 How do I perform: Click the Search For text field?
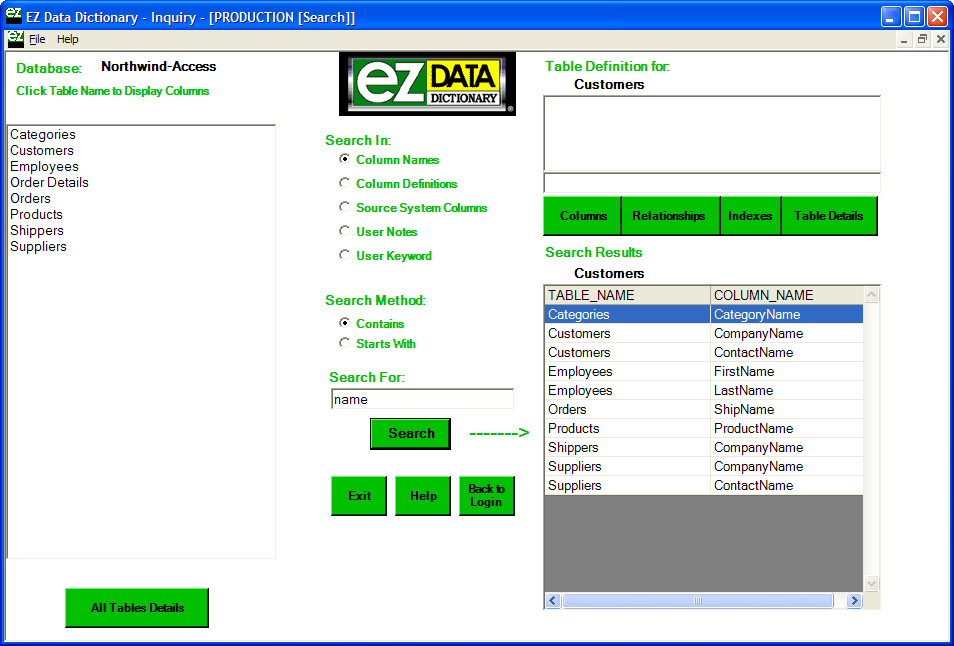(x=422, y=399)
